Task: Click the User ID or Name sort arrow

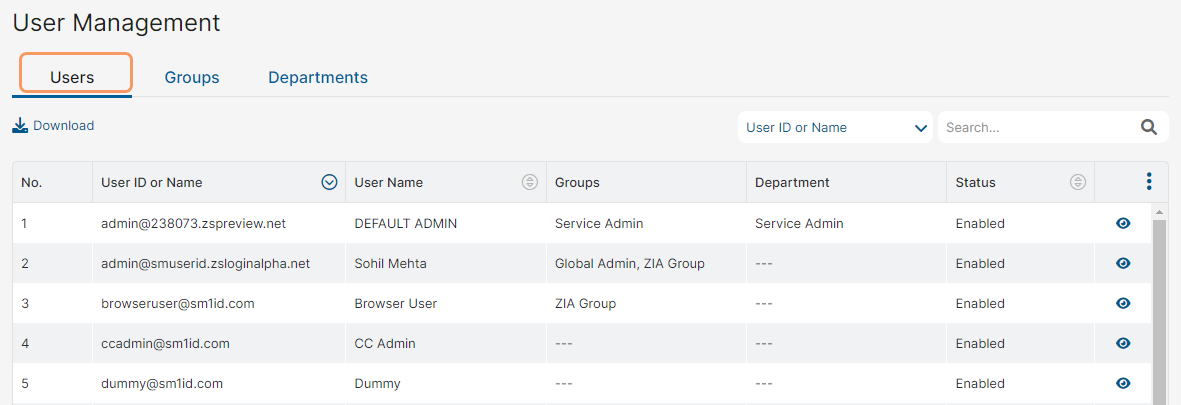Action: coord(329,182)
